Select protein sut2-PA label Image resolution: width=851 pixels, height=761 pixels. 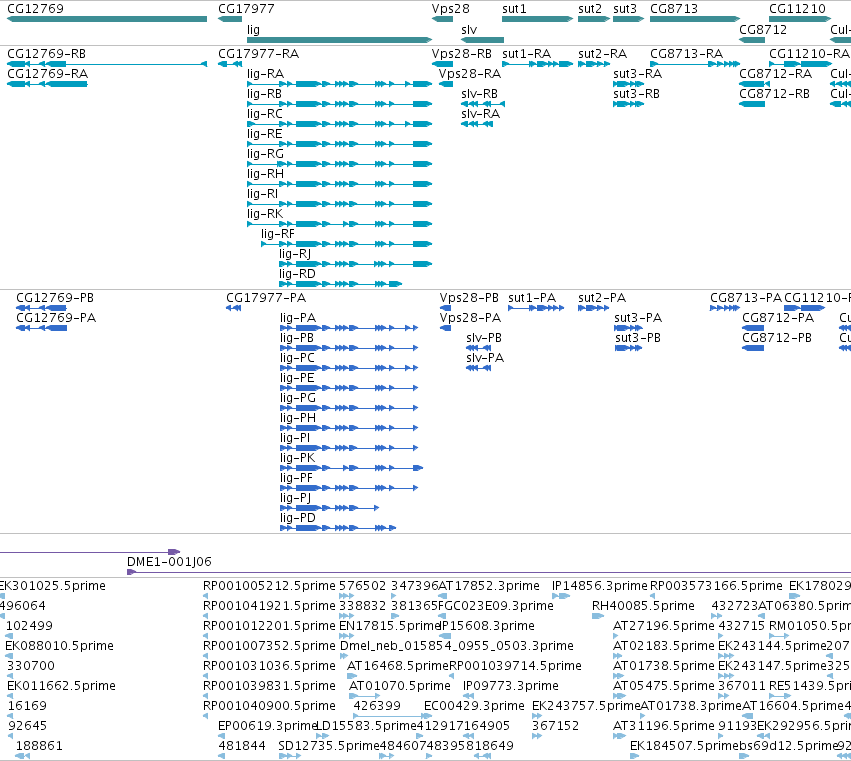point(602,297)
